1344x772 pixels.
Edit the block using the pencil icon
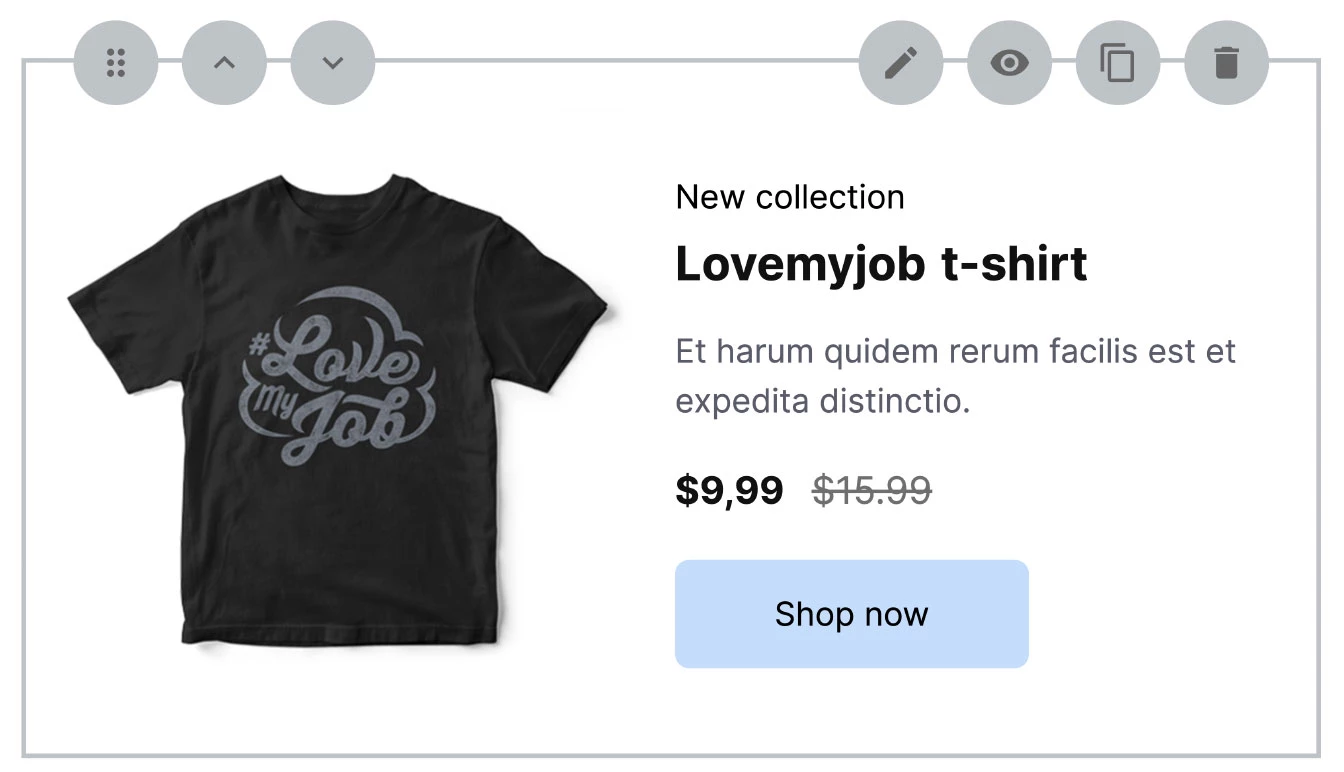[901, 63]
